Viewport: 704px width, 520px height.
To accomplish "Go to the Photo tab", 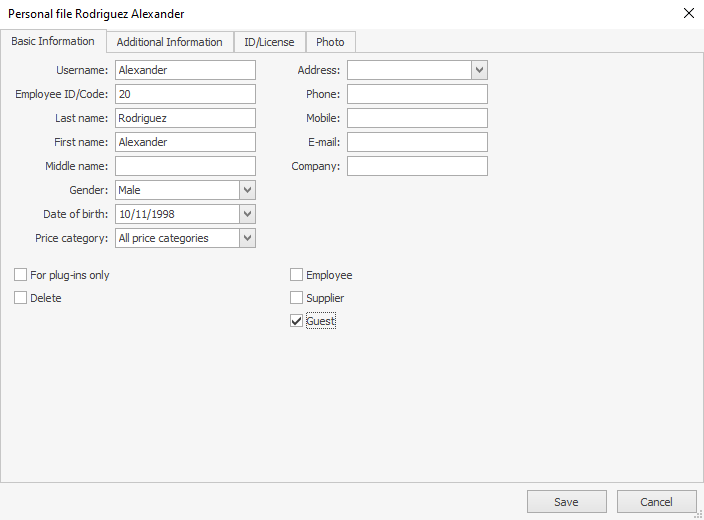I will 330,42.
